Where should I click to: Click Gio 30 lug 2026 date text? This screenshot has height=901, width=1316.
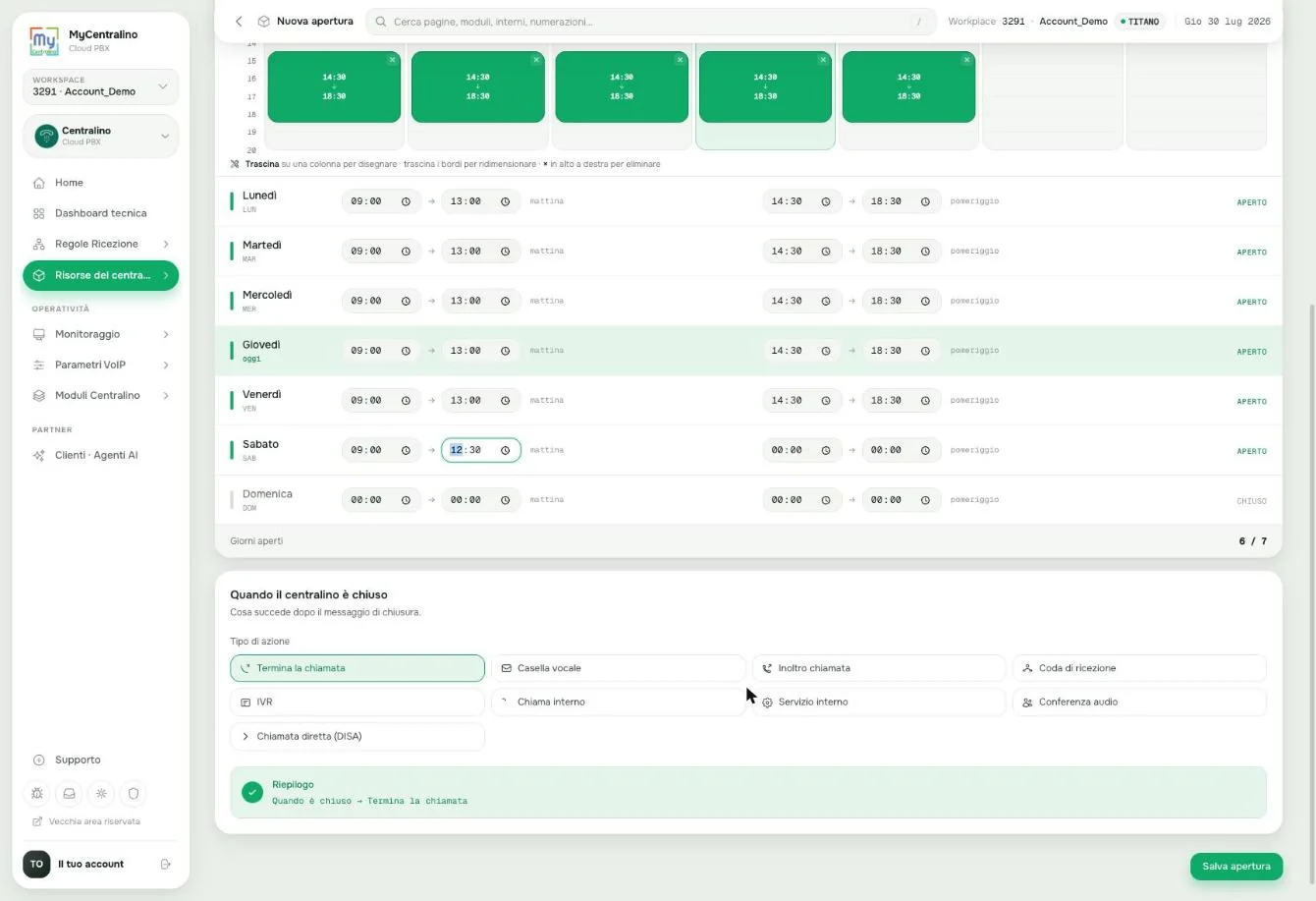pyautogui.click(x=1227, y=22)
